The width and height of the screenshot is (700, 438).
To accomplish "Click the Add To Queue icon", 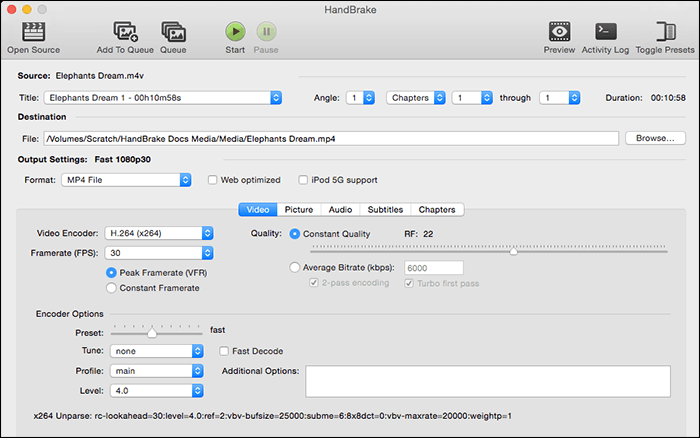I will pos(125,31).
